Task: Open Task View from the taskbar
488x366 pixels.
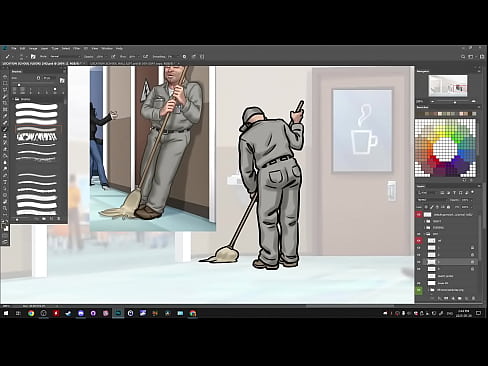Action: pos(18,313)
